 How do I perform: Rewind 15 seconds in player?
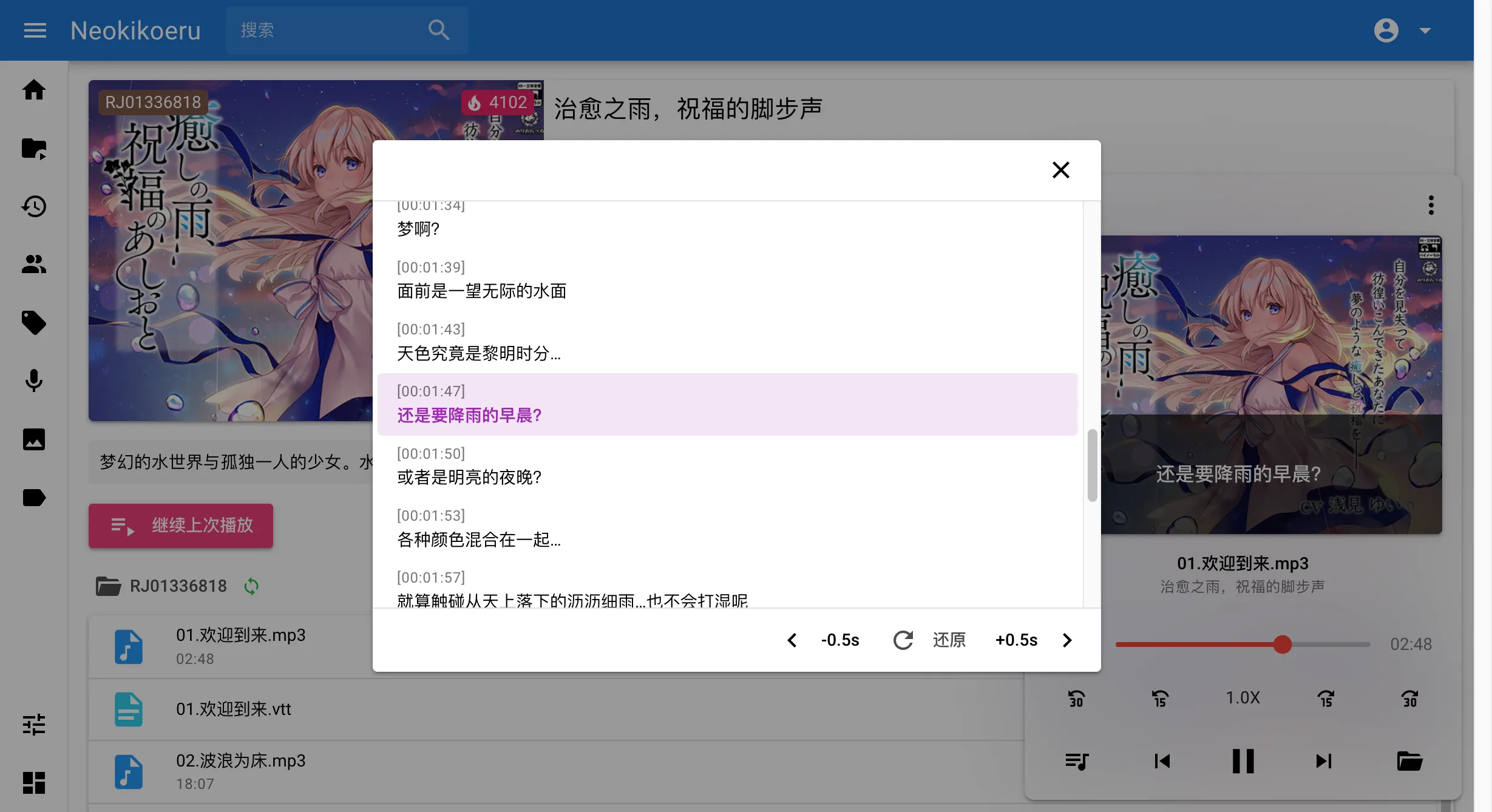pos(1160,699)
